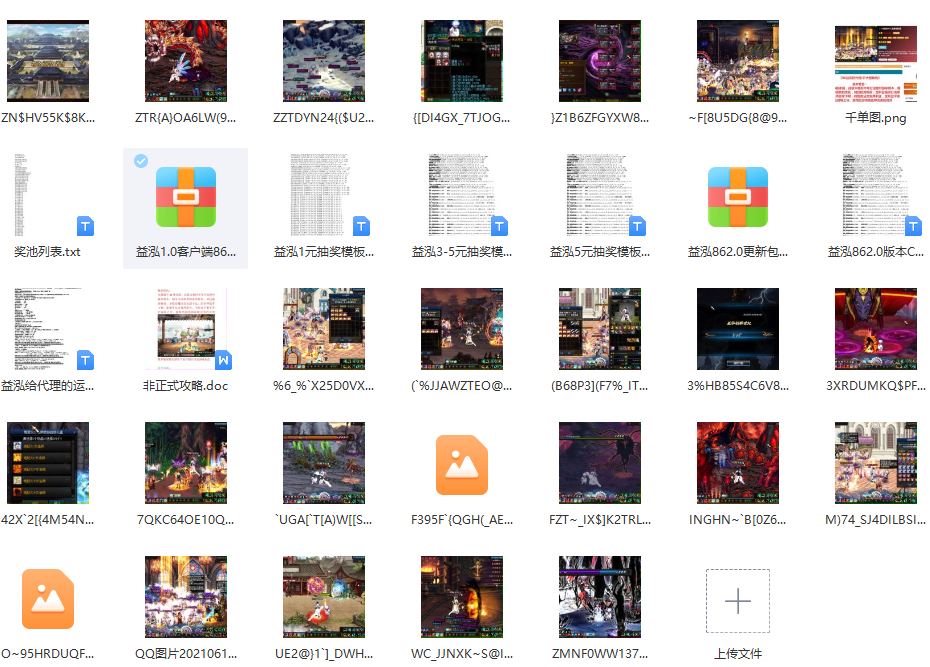Screen dimensions: 930x667
Task: Uncheck the blue checkmark on 益泓1.0客户端
Action: pos(142,161)
